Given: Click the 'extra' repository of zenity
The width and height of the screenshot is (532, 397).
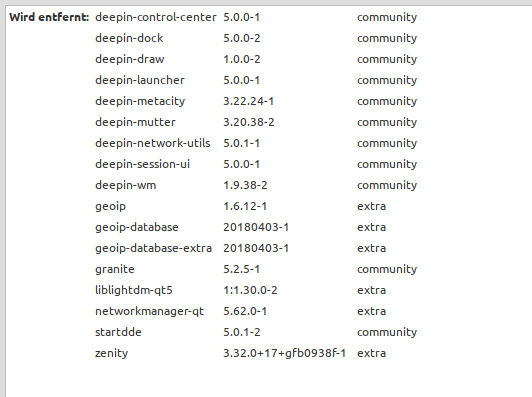Looking at the screenshot, I should tap(372, 353).
